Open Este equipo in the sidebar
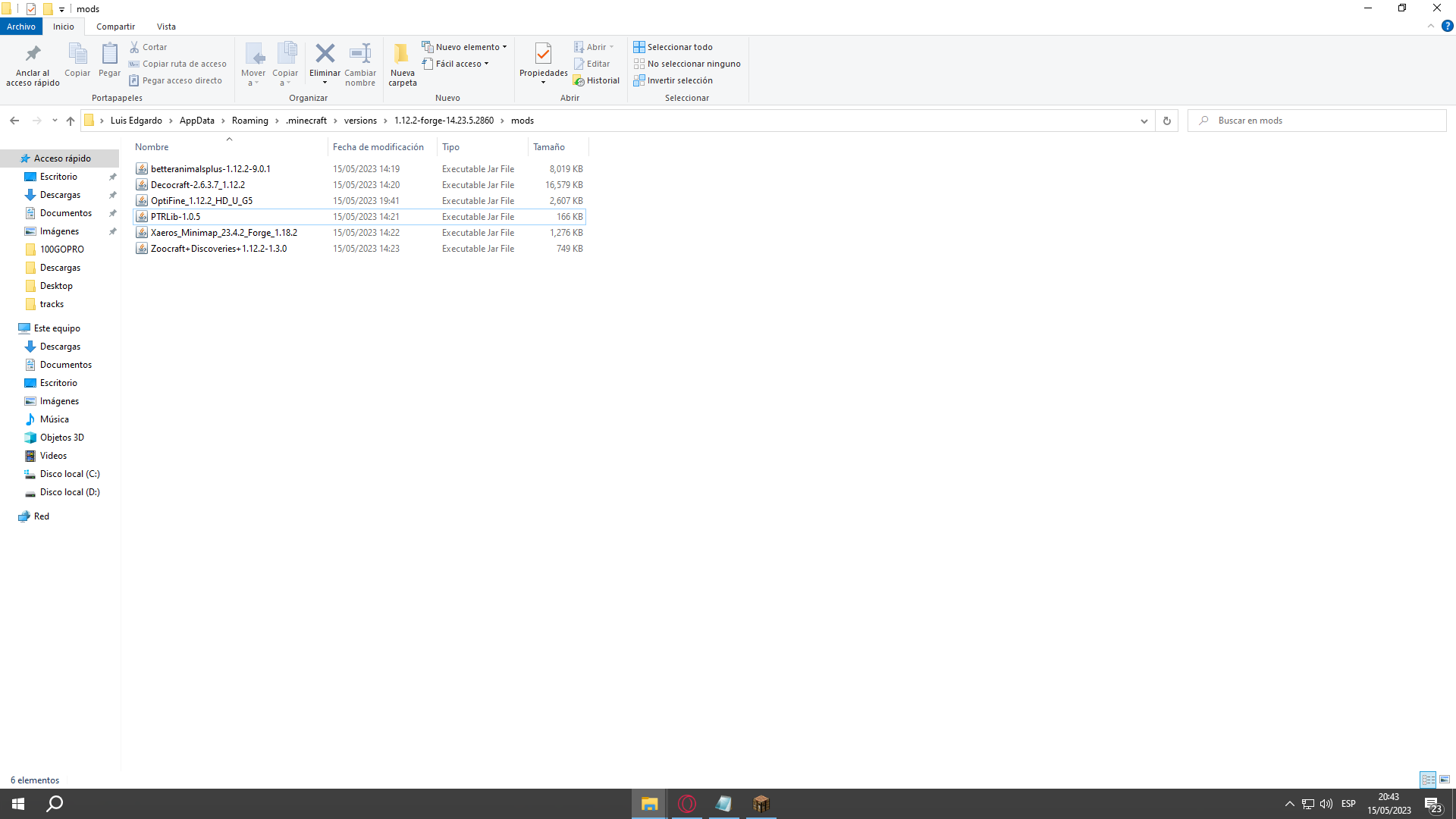 click(x=57, y=328)
